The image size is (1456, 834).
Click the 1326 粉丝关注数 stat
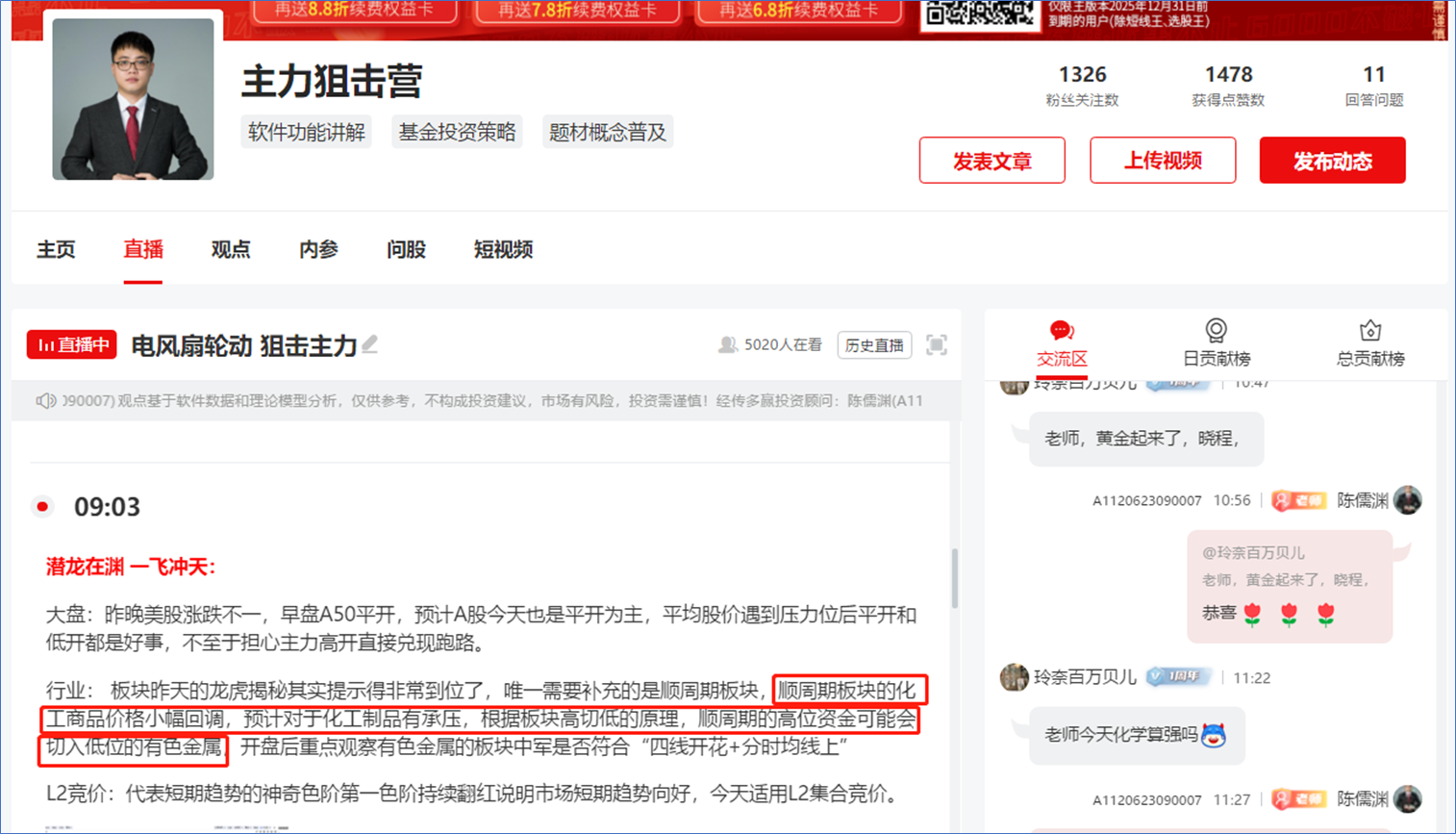[1082, 86]
